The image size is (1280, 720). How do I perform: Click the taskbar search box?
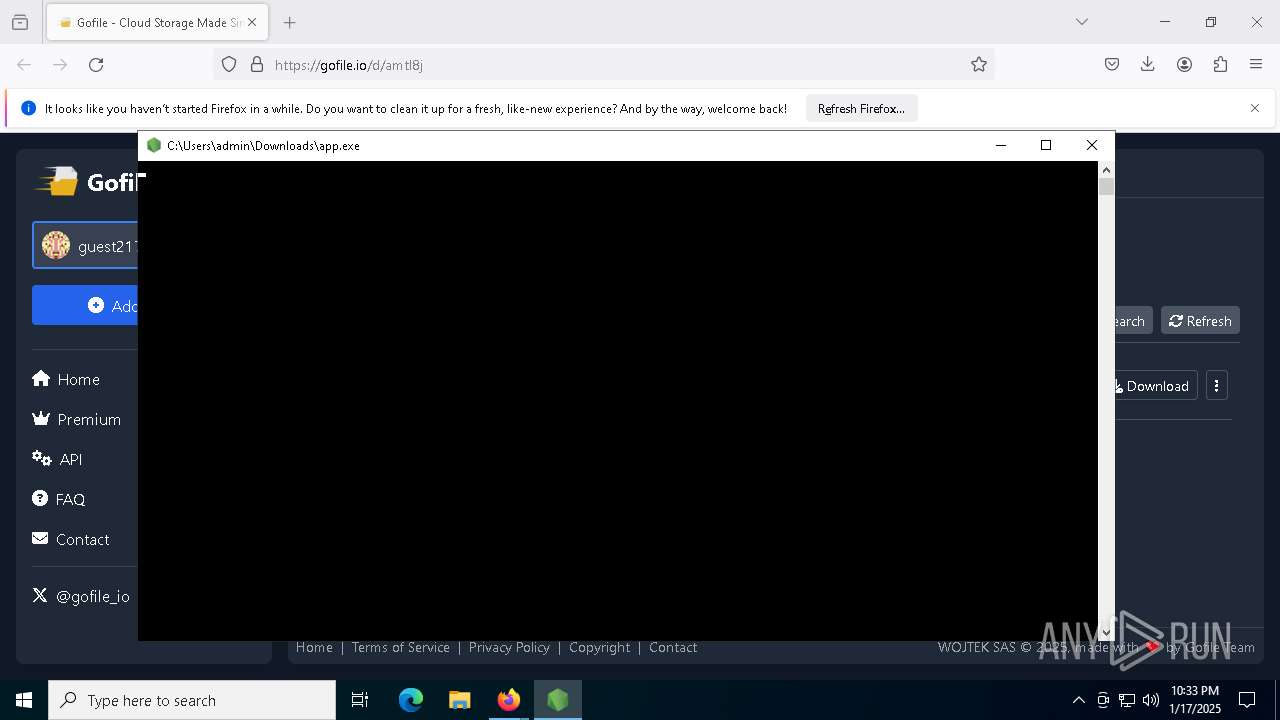click(x=192, y=700)
